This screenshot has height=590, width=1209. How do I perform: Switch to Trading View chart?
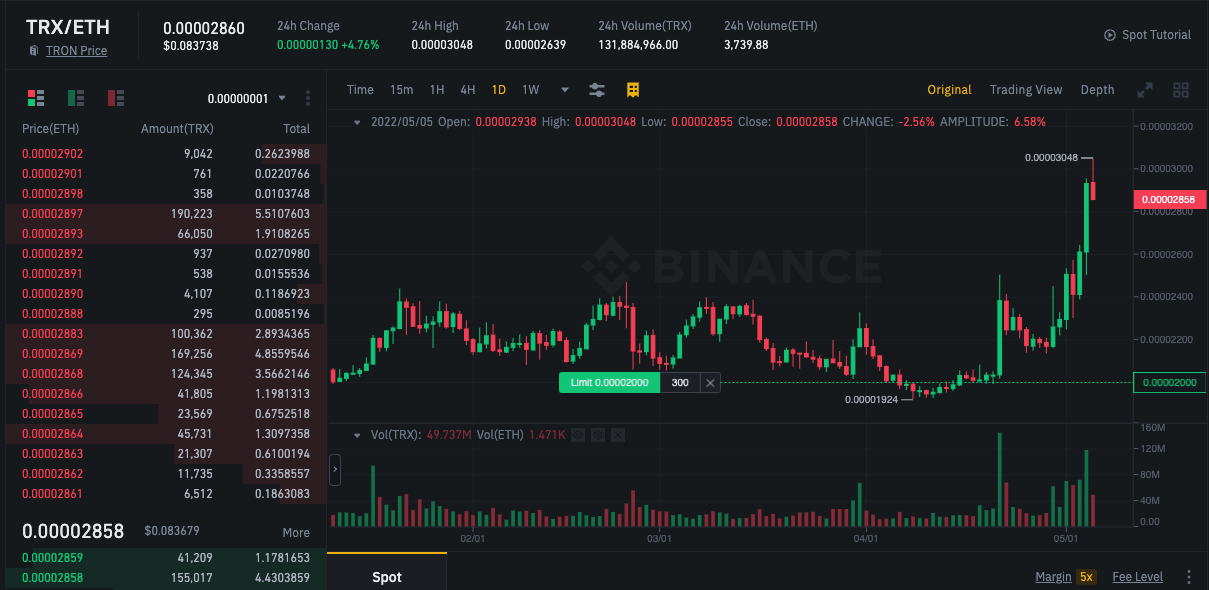pos(1026,90)
